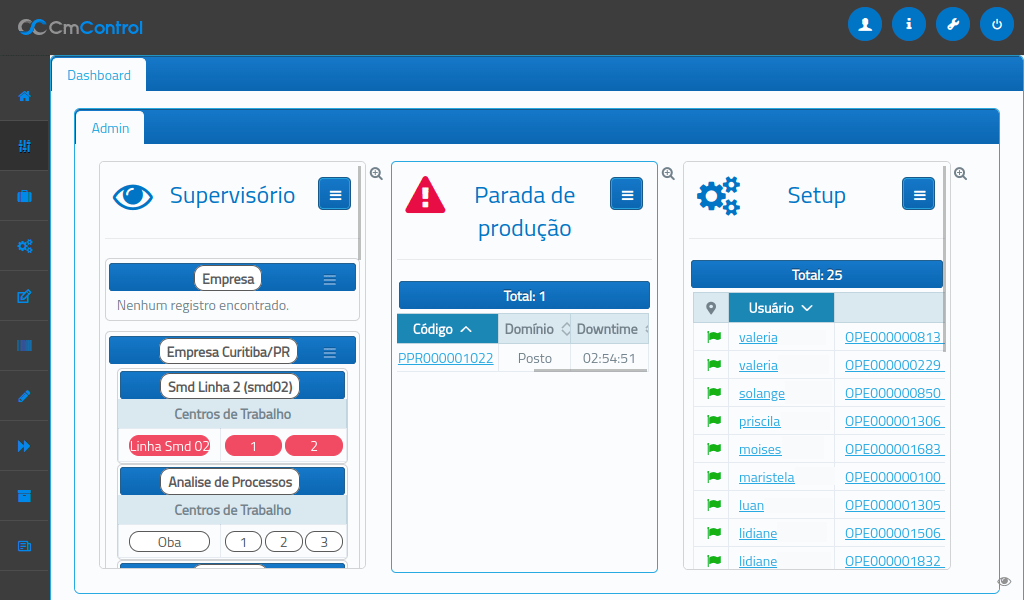Open the briefcase icon in the sidebar
The width and height of the screenshot is (1024, 600).
25,196
